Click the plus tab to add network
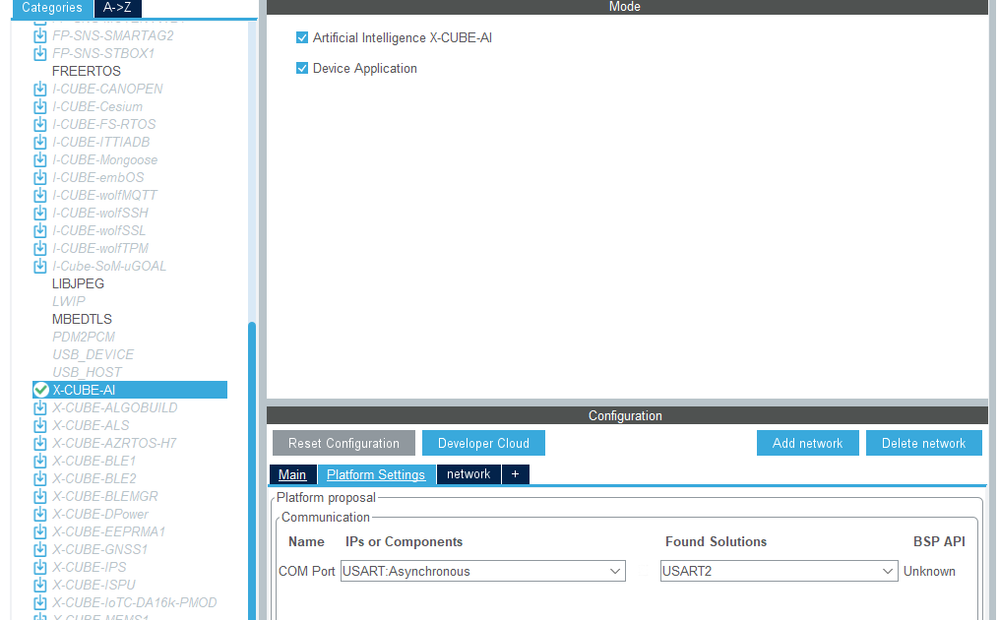 pyautogui.click(x=515, y=475)
